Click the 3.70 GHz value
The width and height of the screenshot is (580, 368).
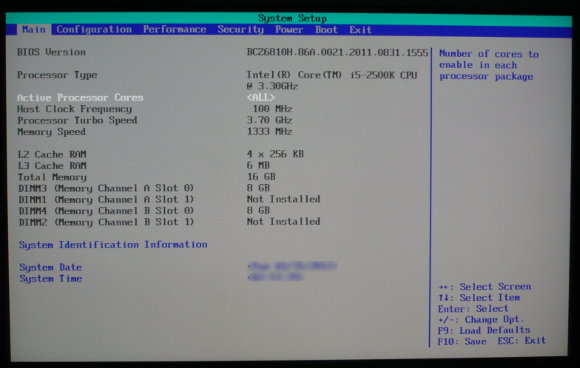tap(270, 120)
